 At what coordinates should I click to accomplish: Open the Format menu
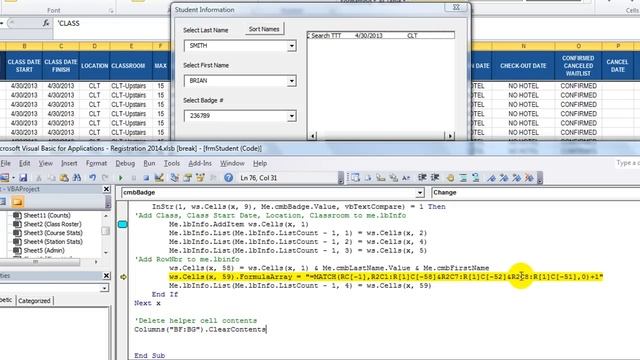96,163
